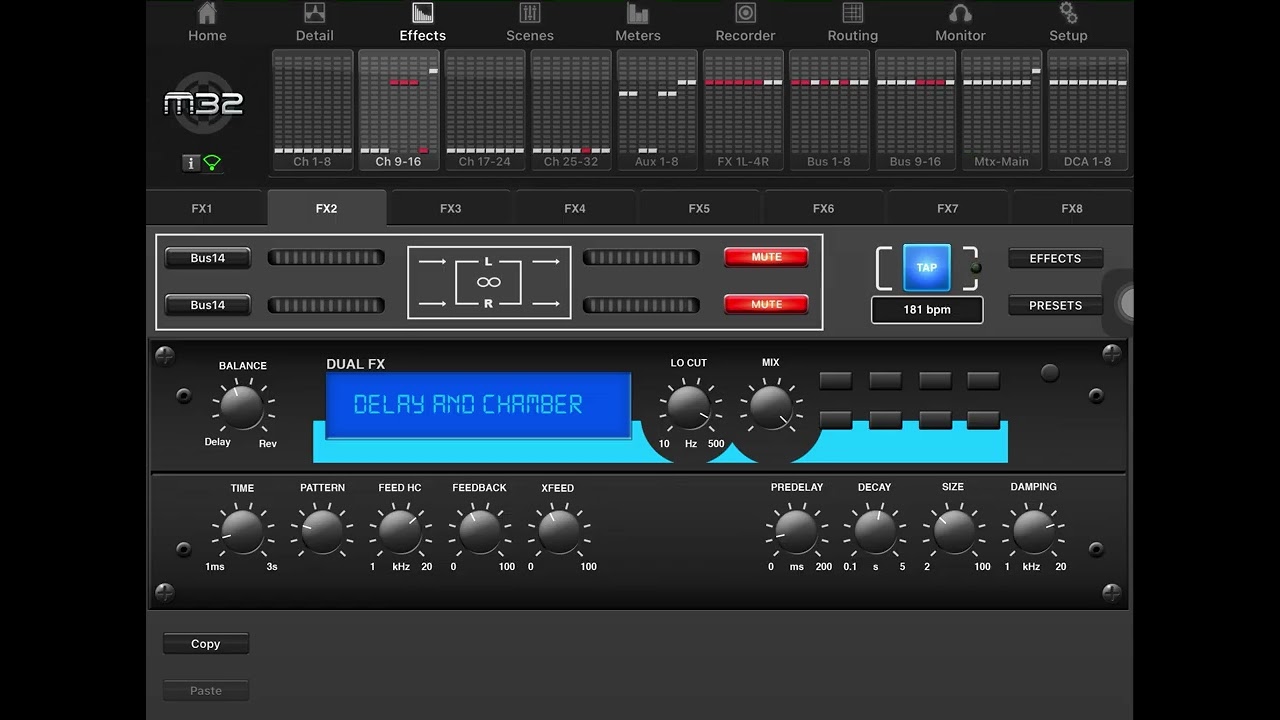1280x720 pixels.
Task: Open the EFFECTS list button
Action: tap(1055, 258)
